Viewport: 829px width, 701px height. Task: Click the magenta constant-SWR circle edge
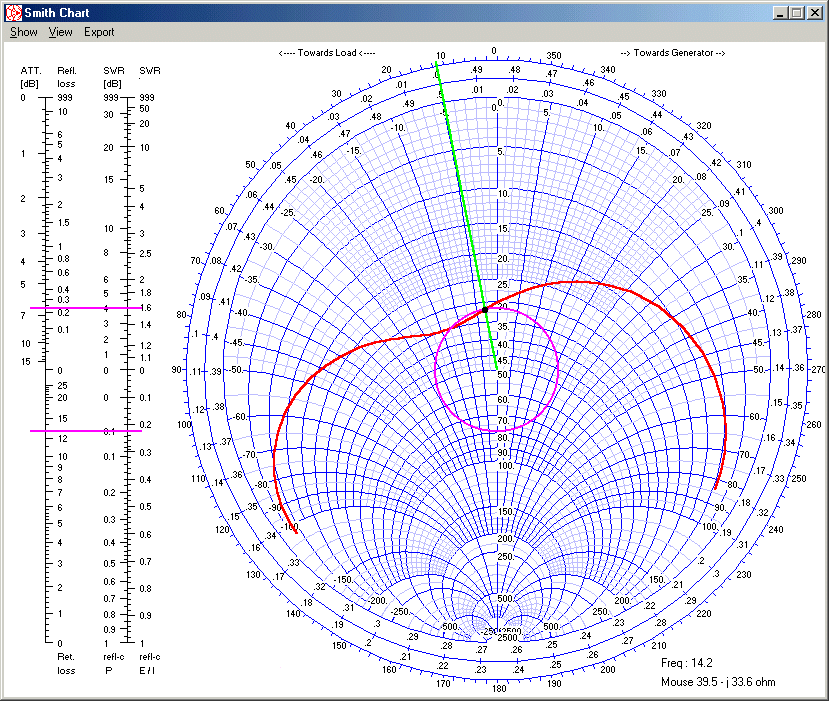[x=558, y=370]
